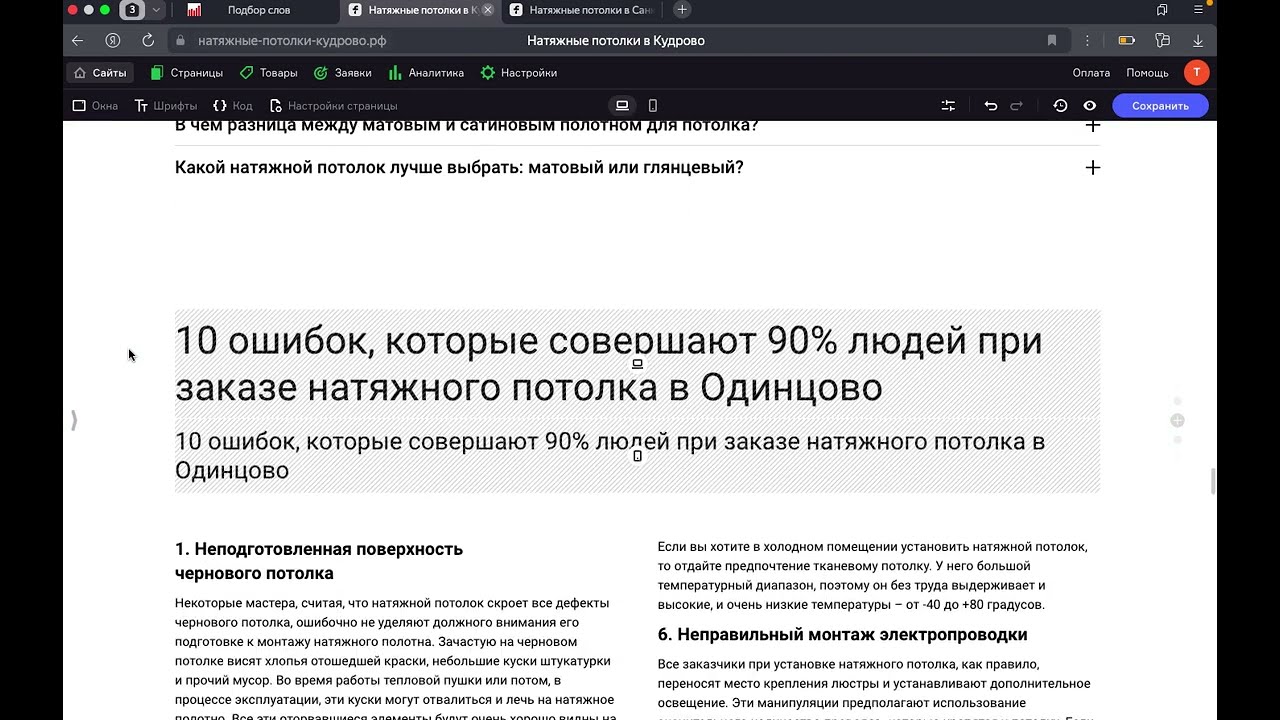Toggle preview mode with eye icon
This screenshot has height=720, width=1280.
click(x=1089, y=106)
